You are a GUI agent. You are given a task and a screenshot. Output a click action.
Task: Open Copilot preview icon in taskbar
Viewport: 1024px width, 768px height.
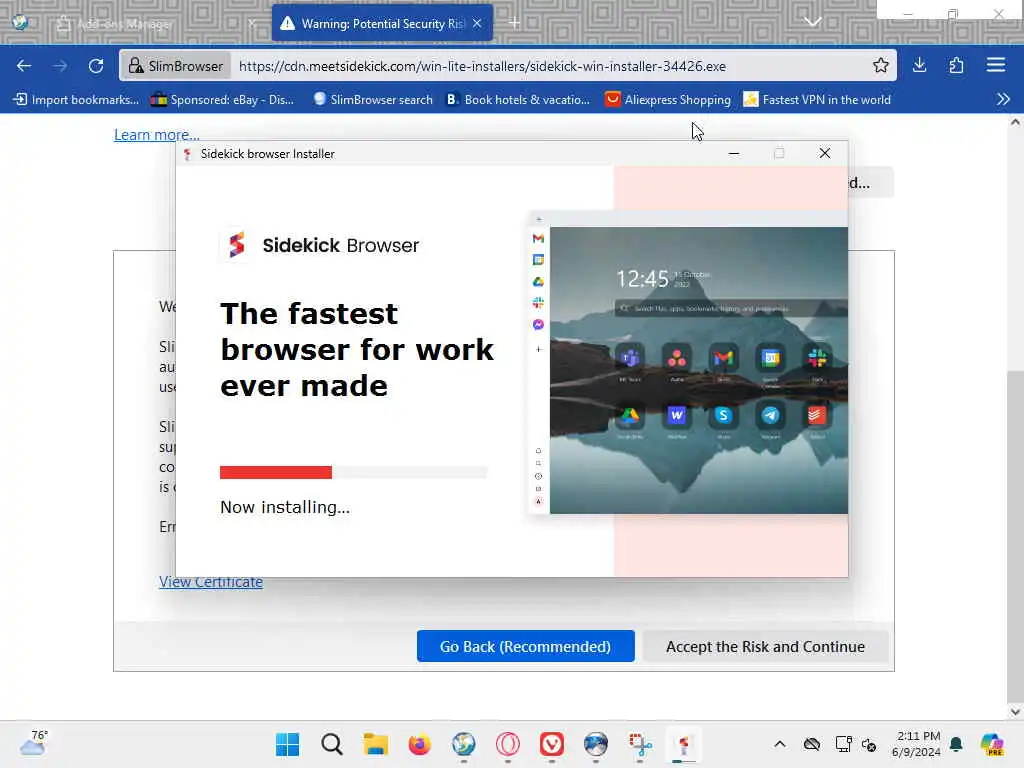point(991,744)
